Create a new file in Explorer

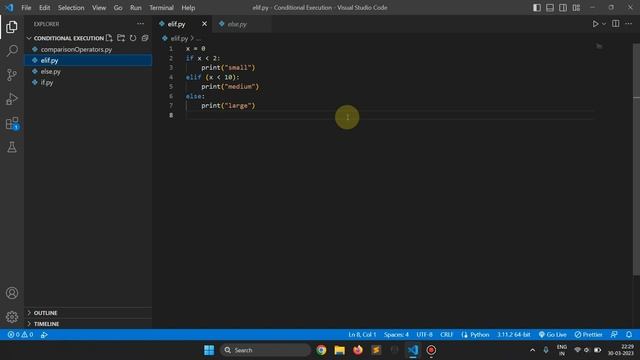point(109,38)
